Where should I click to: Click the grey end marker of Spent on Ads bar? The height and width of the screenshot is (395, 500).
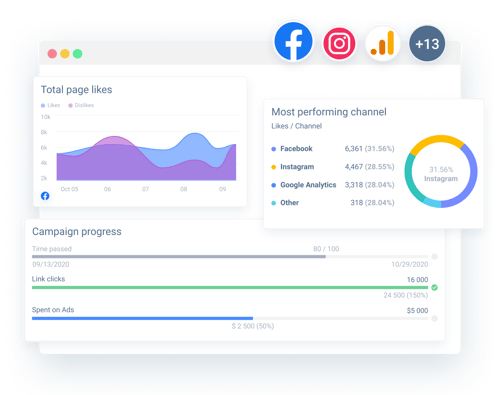(434, 318)
